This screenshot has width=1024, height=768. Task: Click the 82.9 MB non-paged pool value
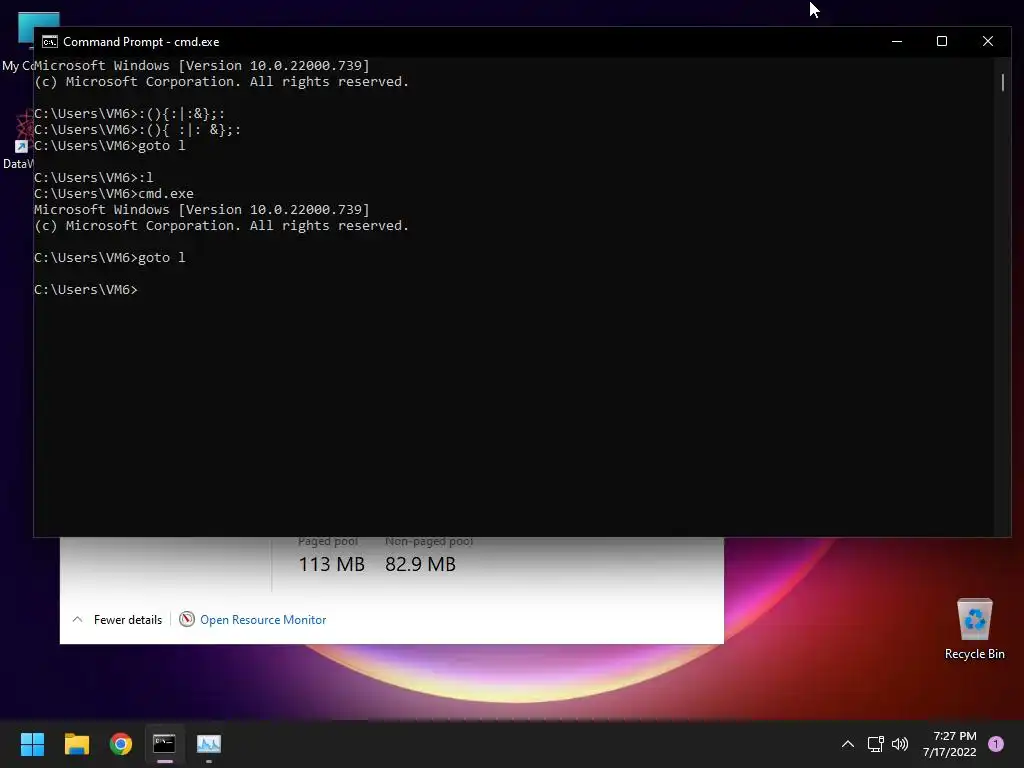point(420,564)
